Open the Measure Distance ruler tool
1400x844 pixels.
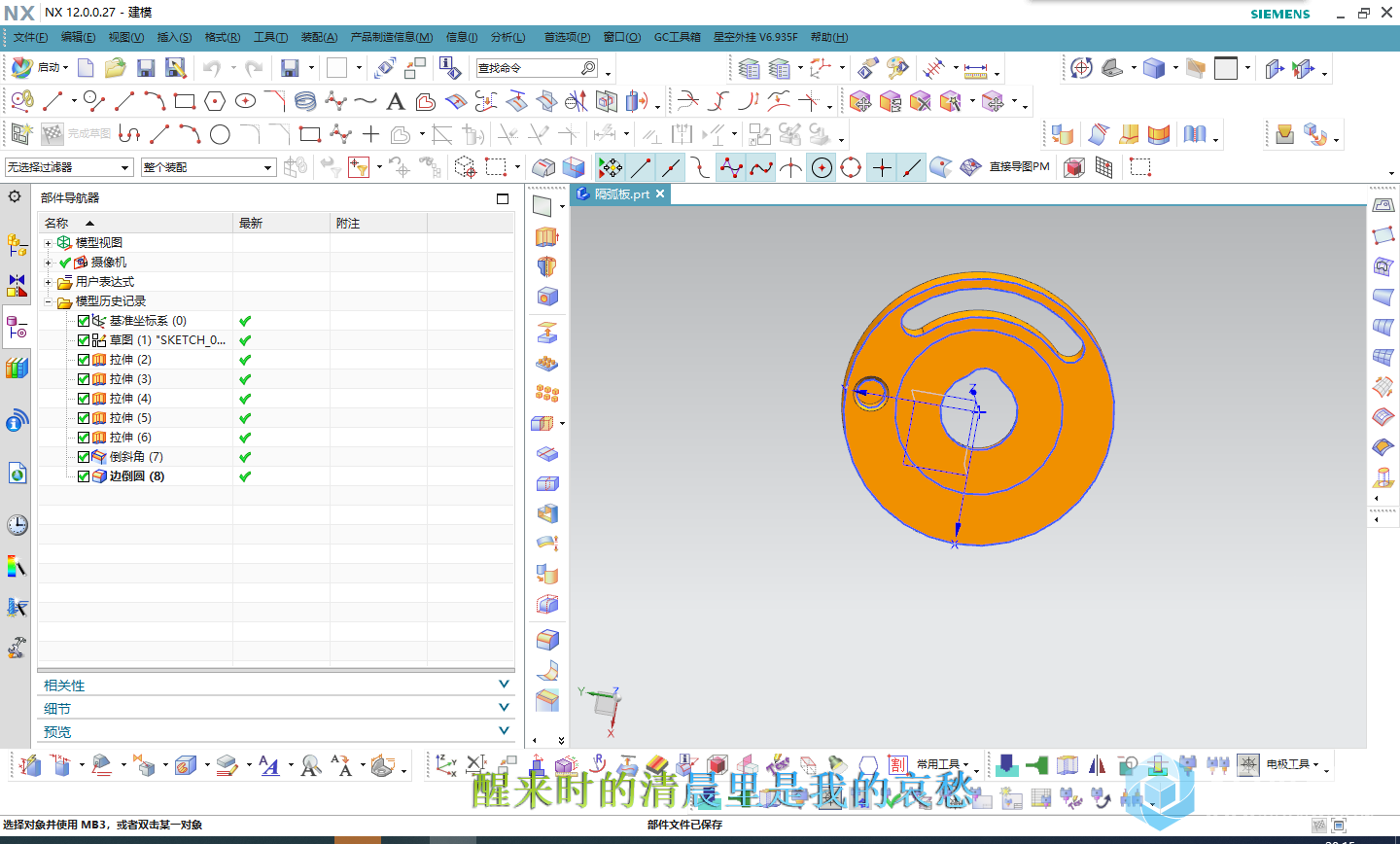(976, 68)
